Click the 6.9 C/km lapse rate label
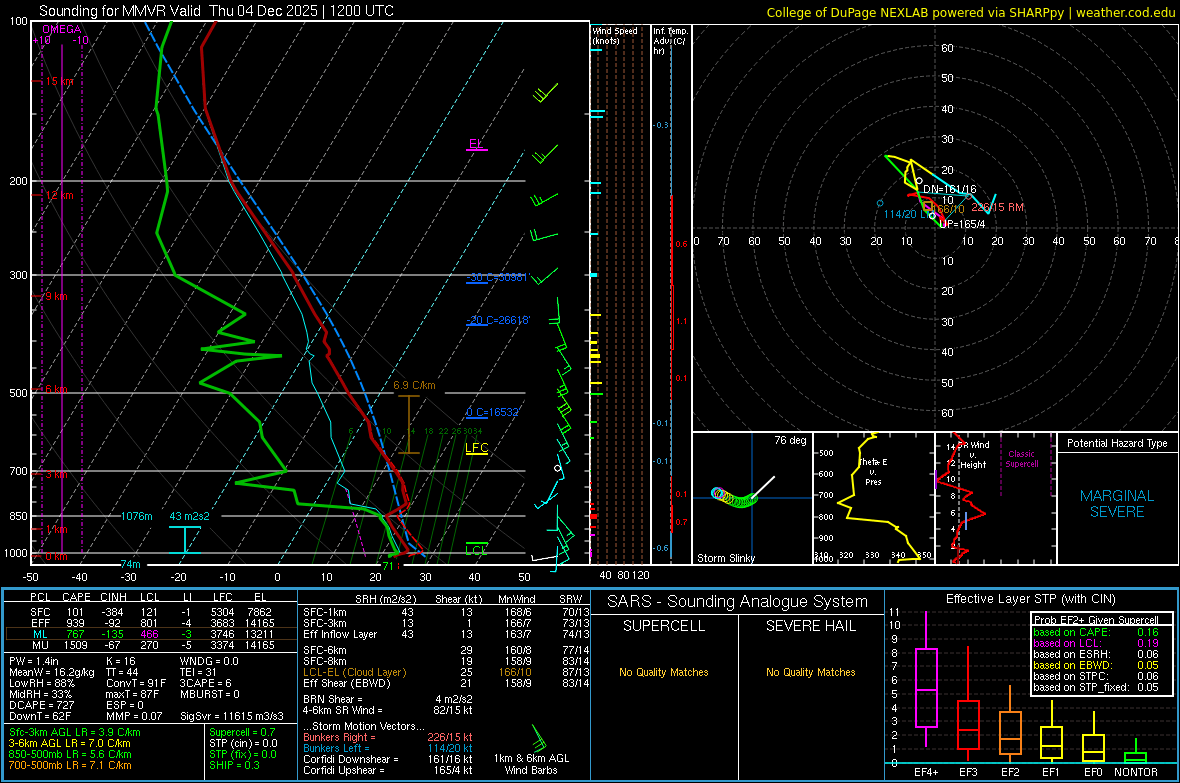Image resolution: width=1180 pixels, height=783 pixels. point(414,385)
